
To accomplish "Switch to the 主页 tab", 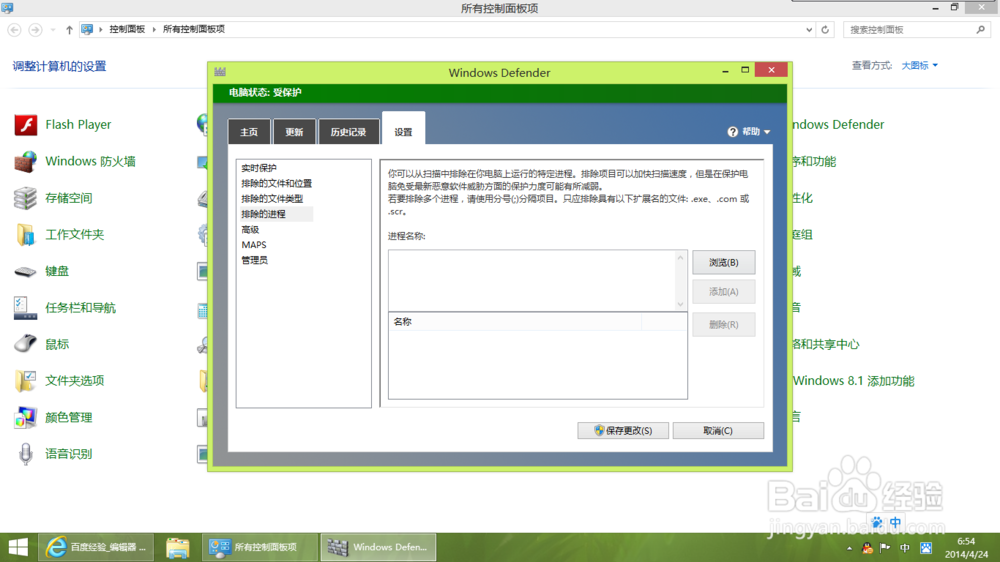I will click(x=249, y=132).
